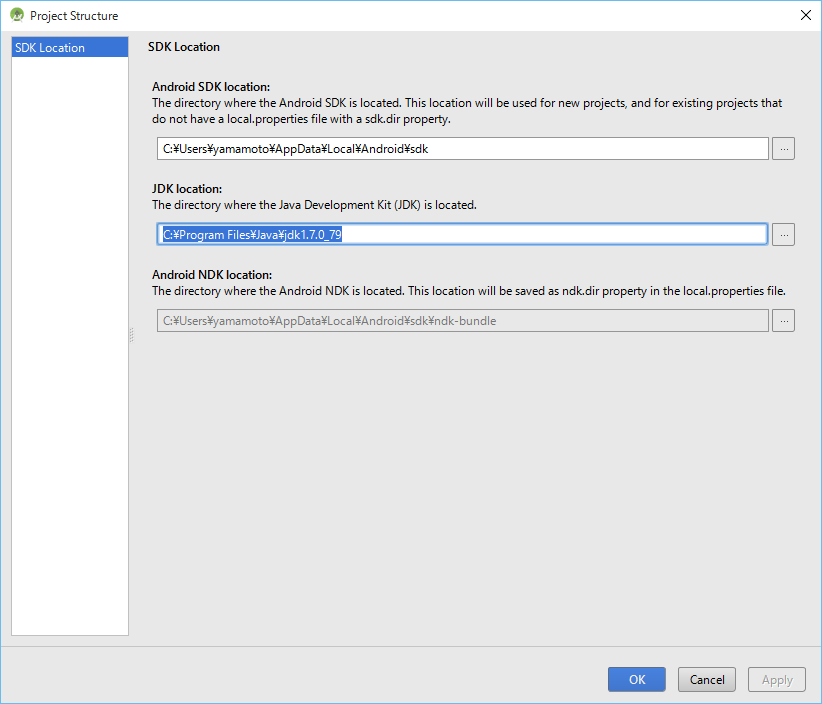
Task: Cancel the Project Structure dialog
Action: (707, 679)
